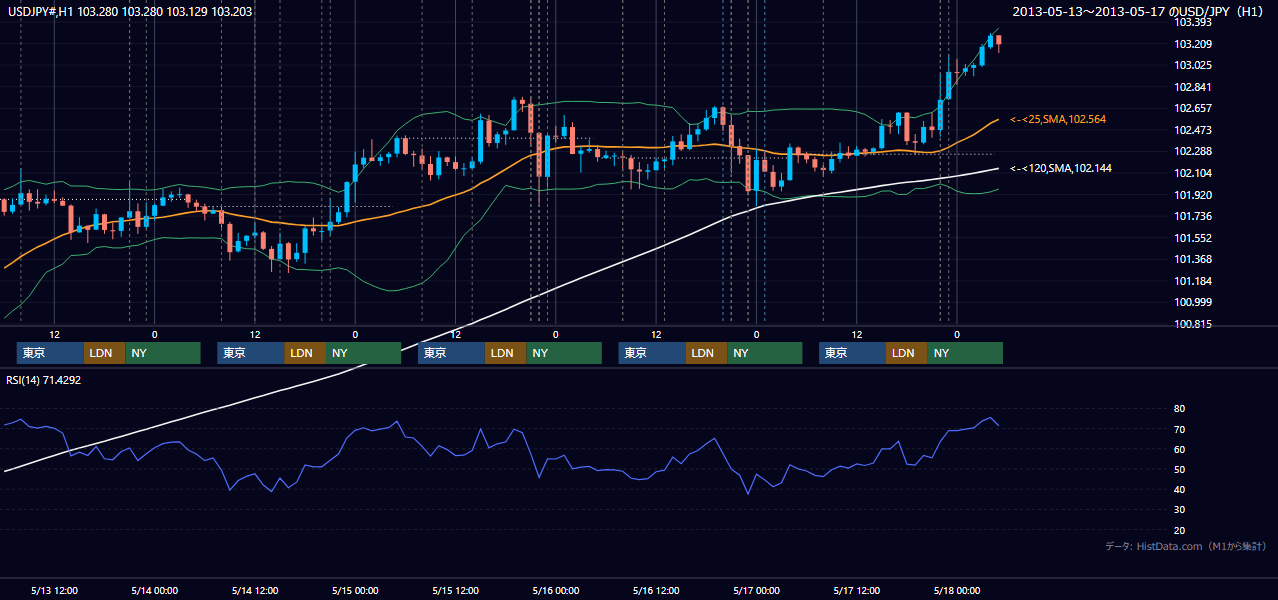Click the RSI 60 level label
Viewport: 1278px width, 600px height.
pyautogui.click(x=1180, y=449)
